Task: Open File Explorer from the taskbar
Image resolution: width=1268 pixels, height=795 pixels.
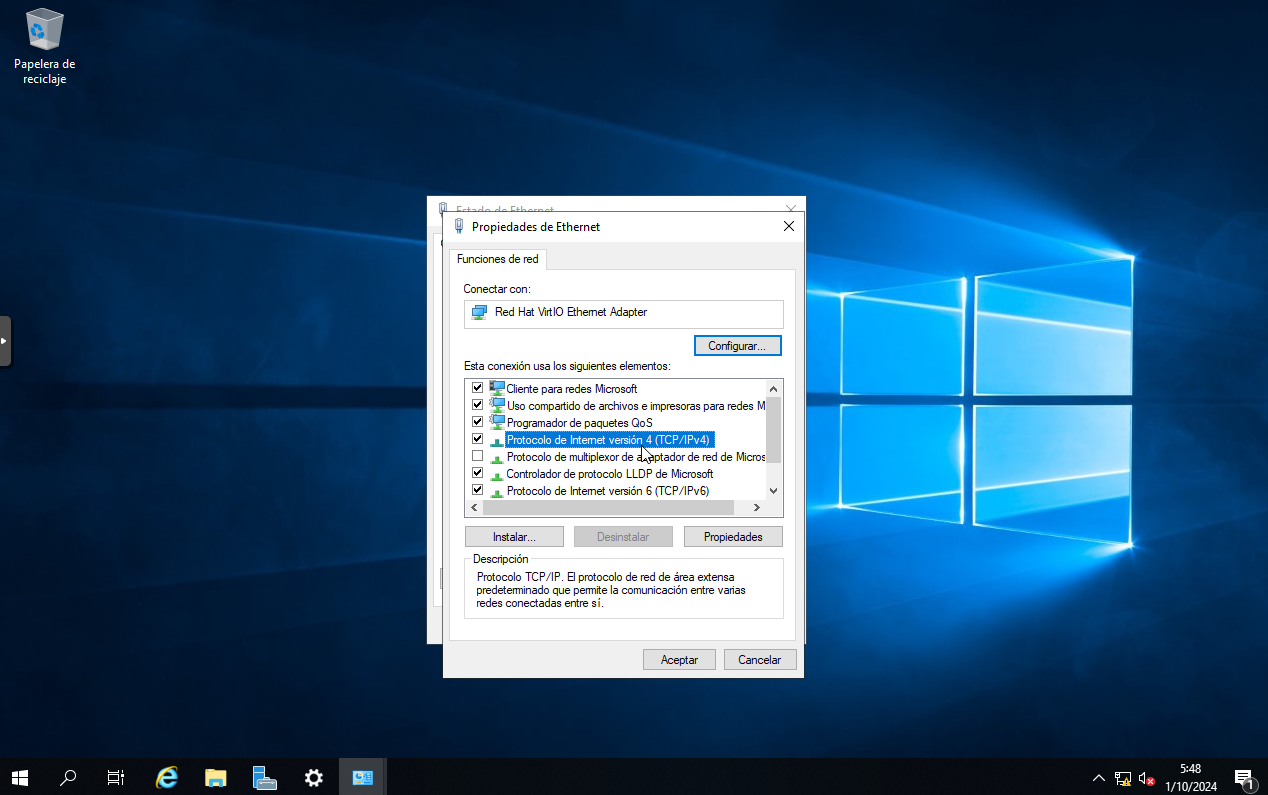Action: [215, 777]
